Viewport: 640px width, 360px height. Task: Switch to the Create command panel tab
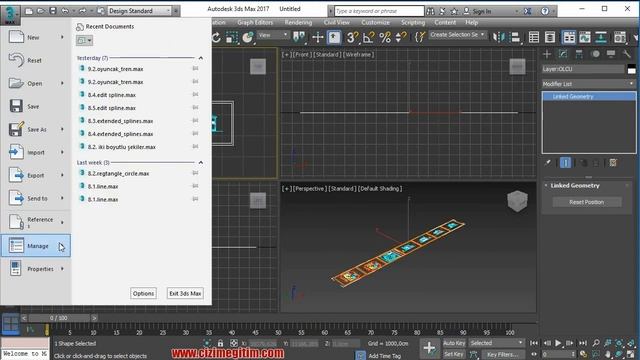tap(547, 54)
